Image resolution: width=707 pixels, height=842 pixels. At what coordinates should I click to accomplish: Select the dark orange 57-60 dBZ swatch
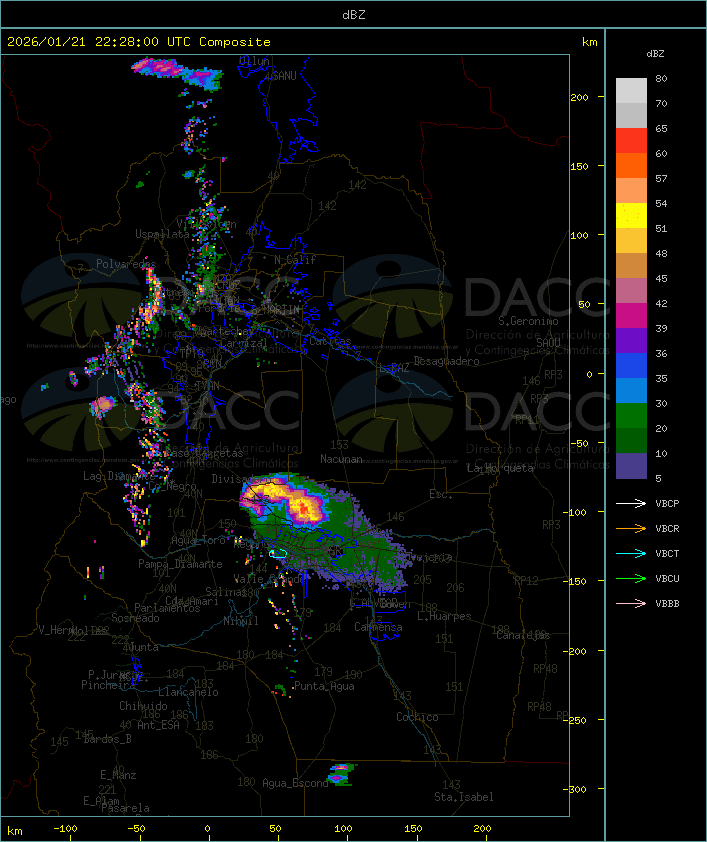(x=631, y=166)
